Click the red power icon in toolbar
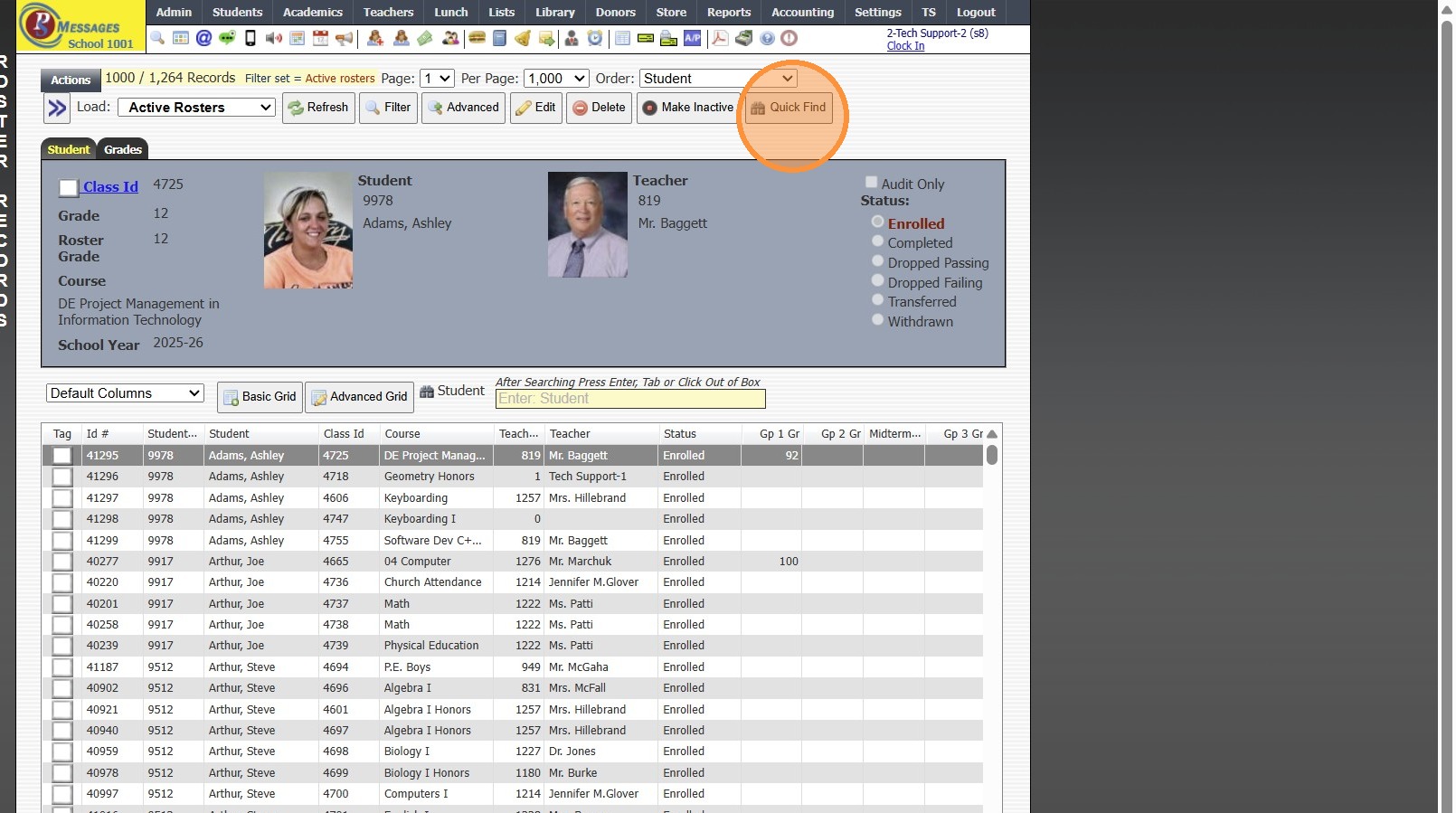 pyautogui.click(x=789, y=38)
